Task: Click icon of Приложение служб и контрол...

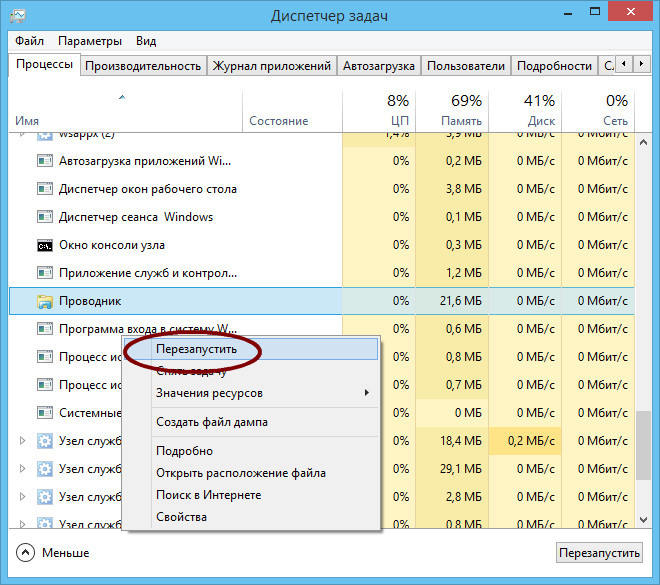Action: pos(45,273)
